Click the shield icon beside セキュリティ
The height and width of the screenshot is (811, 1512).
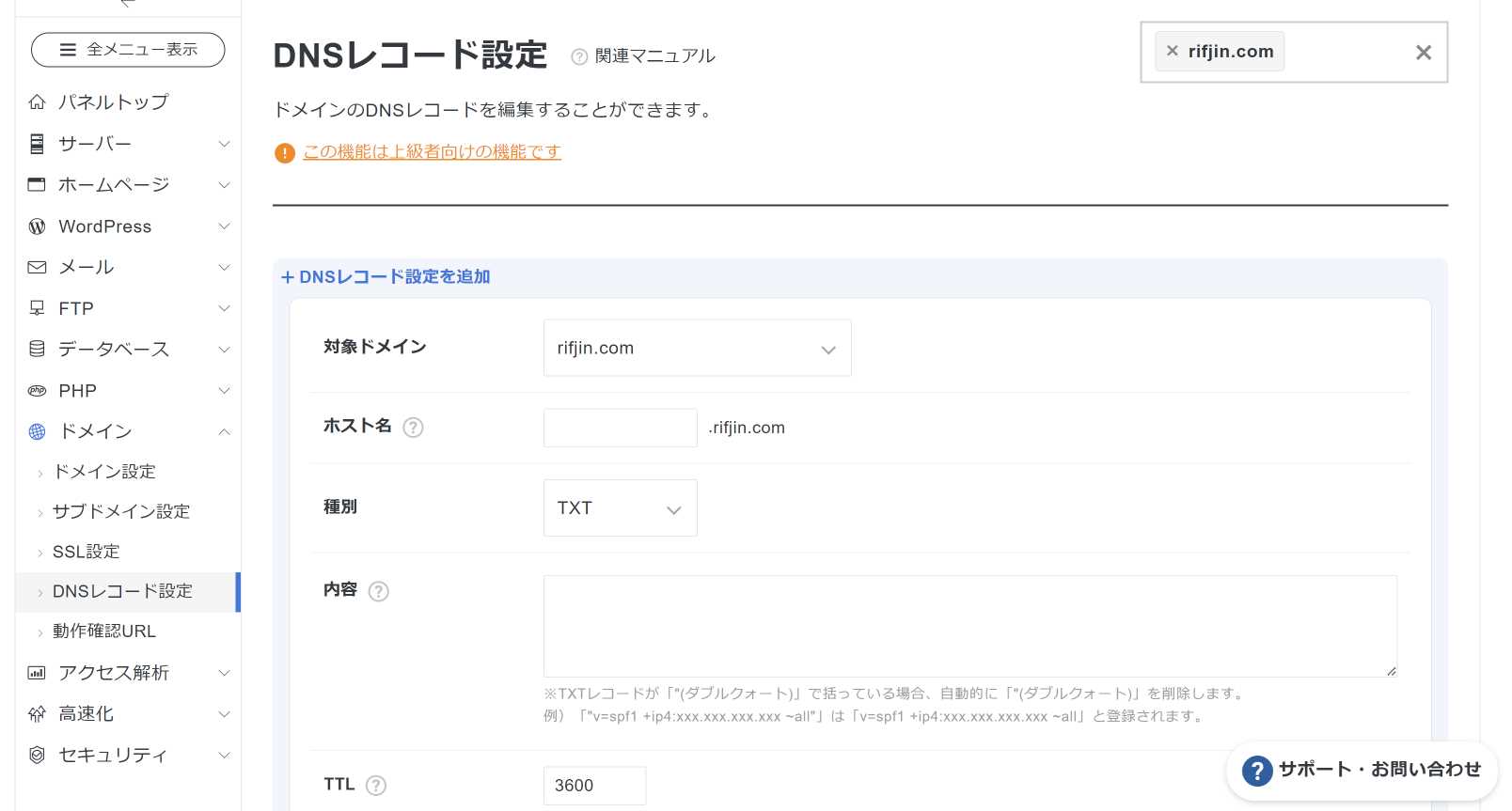pyautogui.click(x=37, y=755)
